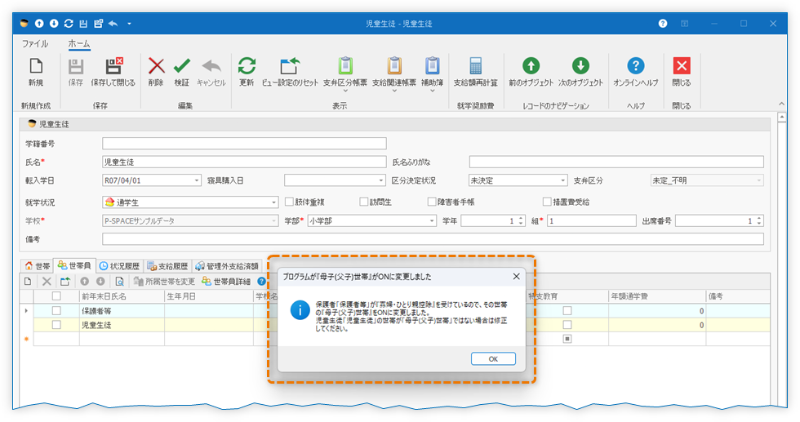
Task: Click the 検証 (Validate) green checkmark icon
Action: pos(181,67)
